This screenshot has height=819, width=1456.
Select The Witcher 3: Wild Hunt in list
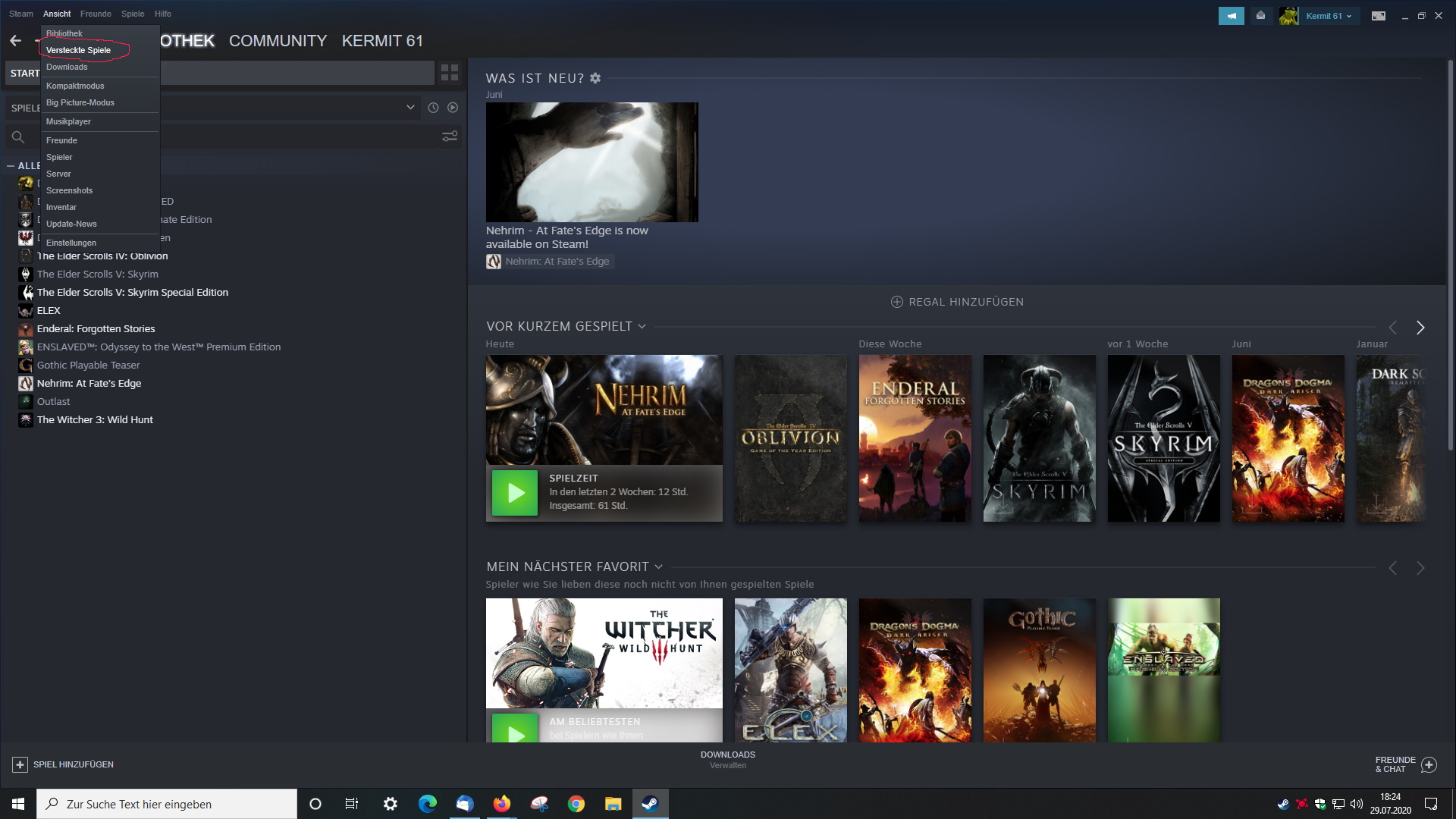click(x=95, y=419)
